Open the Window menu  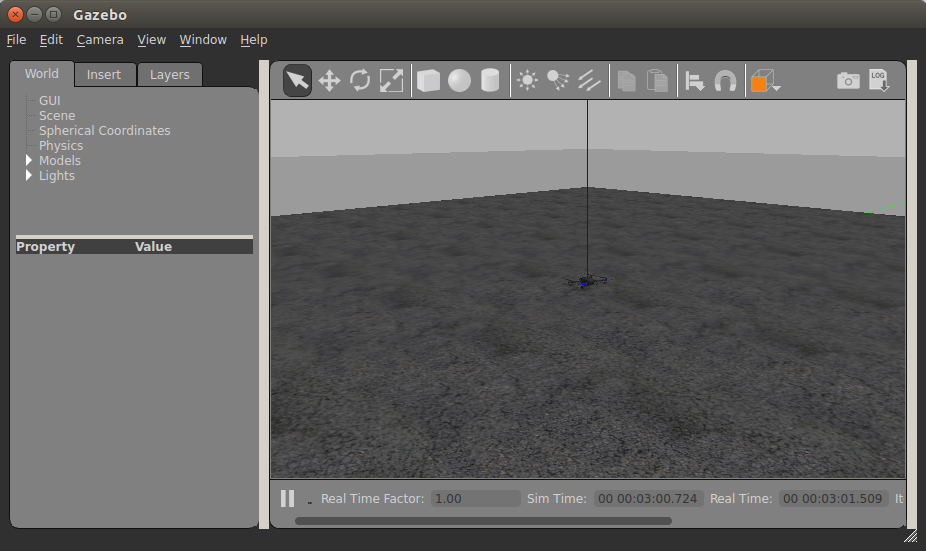pyautogui.click(x=203, y=40)
